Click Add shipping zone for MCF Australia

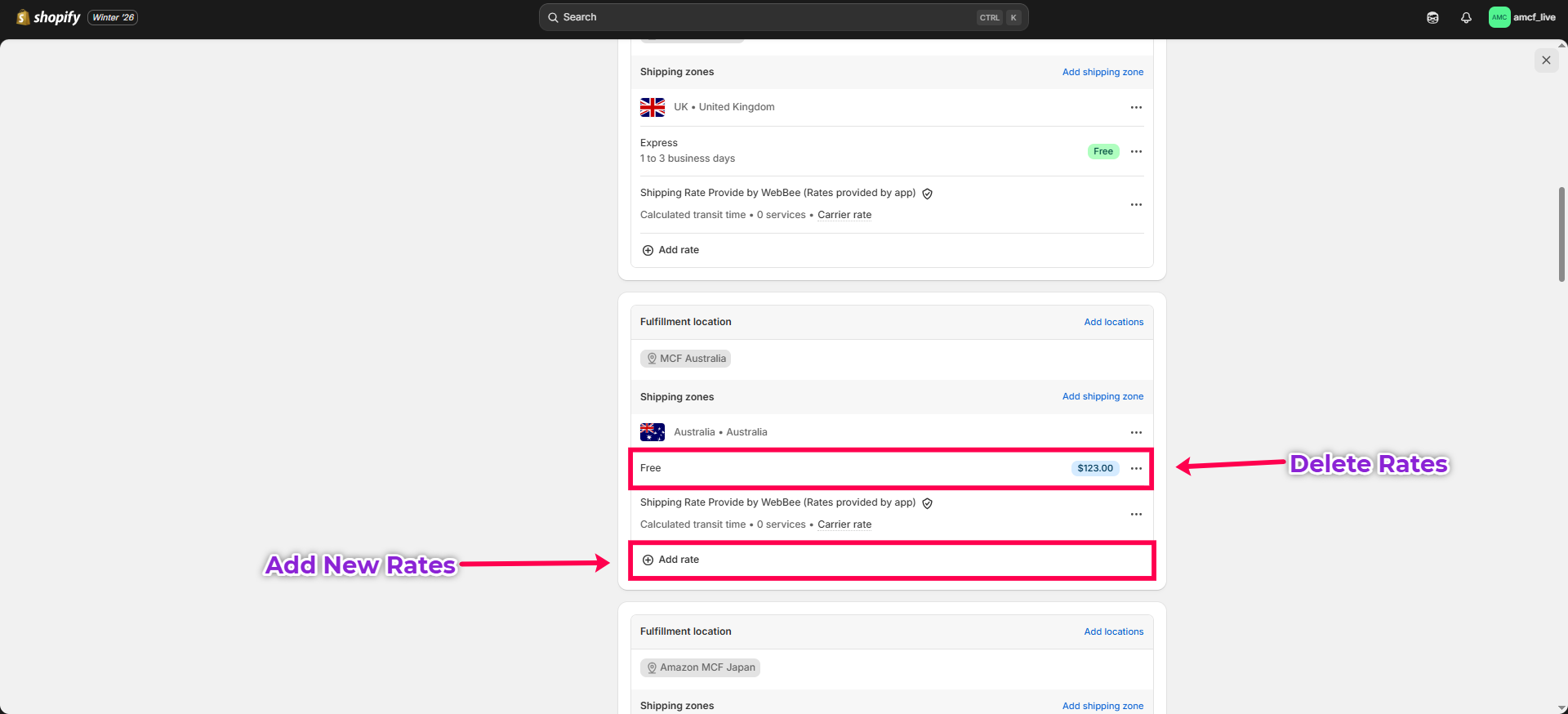pos(1102,396)
